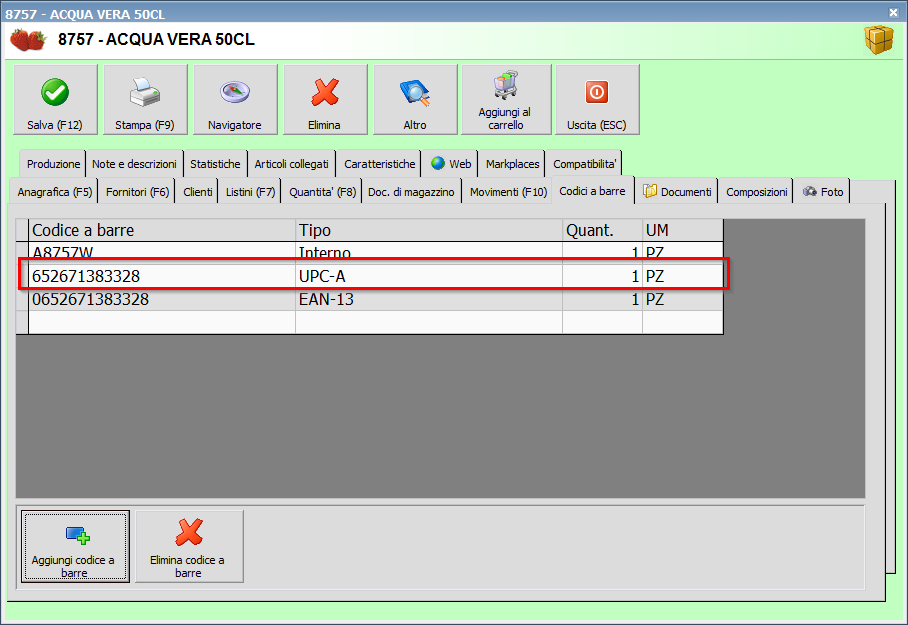Switch to the Statistiche tab
Image resolution: width=908 pixels, height=625 pixels.
pos(215,164)
